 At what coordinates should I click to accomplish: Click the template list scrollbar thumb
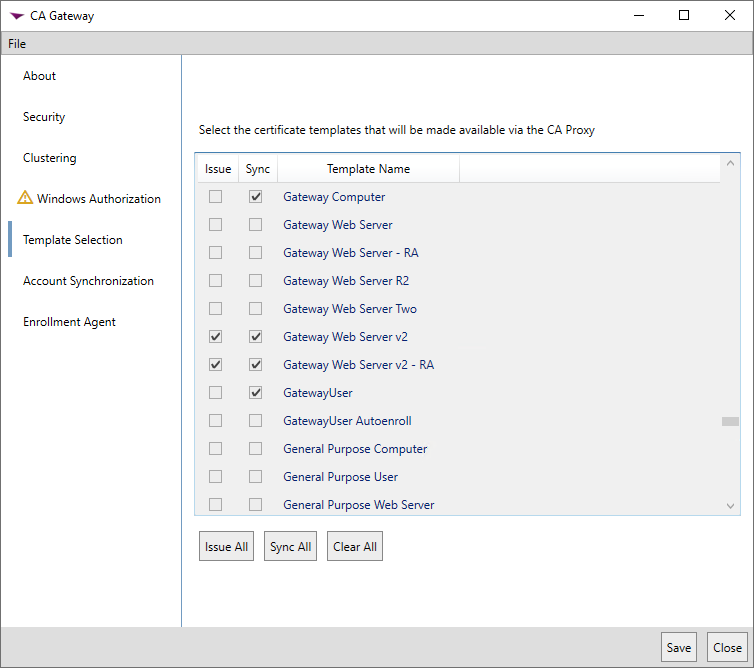[730, 422]
